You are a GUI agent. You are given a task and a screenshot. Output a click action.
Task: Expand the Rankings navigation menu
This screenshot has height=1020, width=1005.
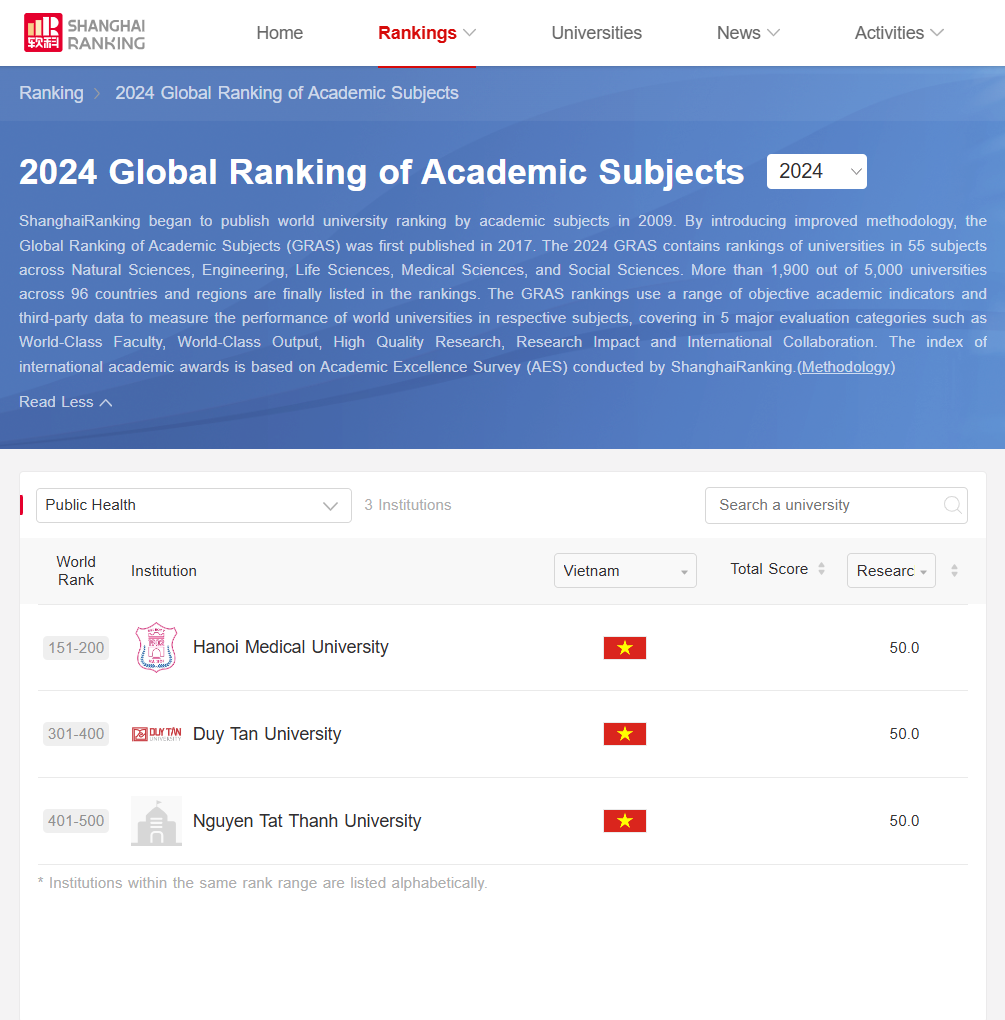tap(427, 33)
